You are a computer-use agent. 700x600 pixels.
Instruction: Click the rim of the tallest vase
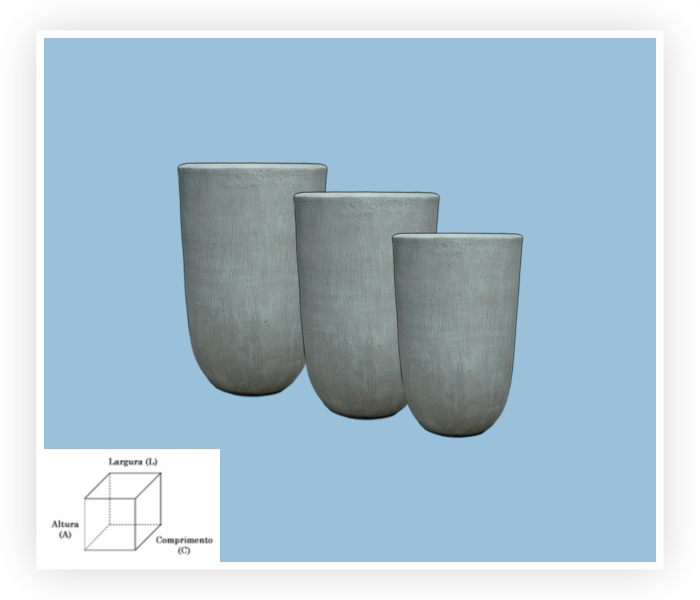(x=252, y=166)
